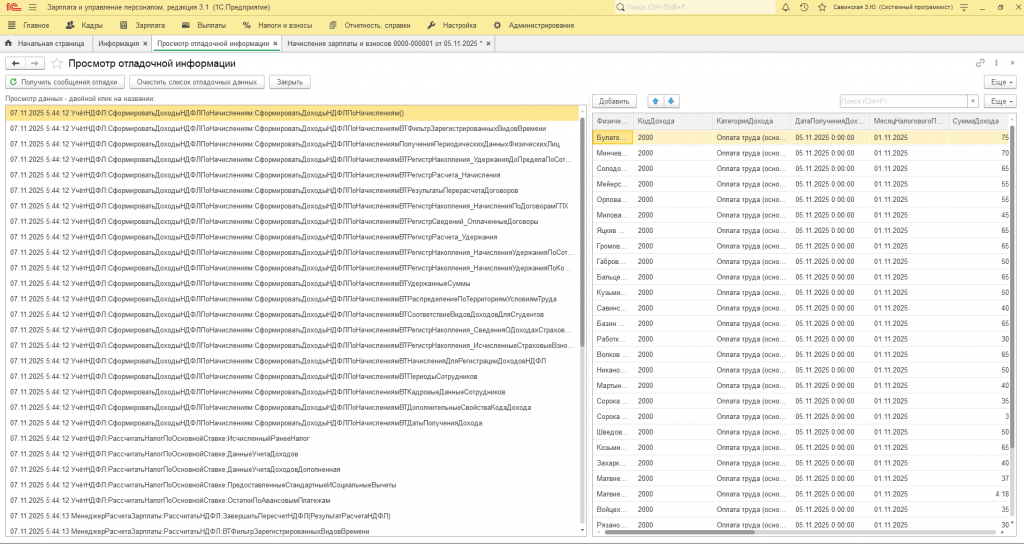Open the form's three-dot options menu
Image resolution: width=1024 pixels, height=544 pixels.
(996, 63)
